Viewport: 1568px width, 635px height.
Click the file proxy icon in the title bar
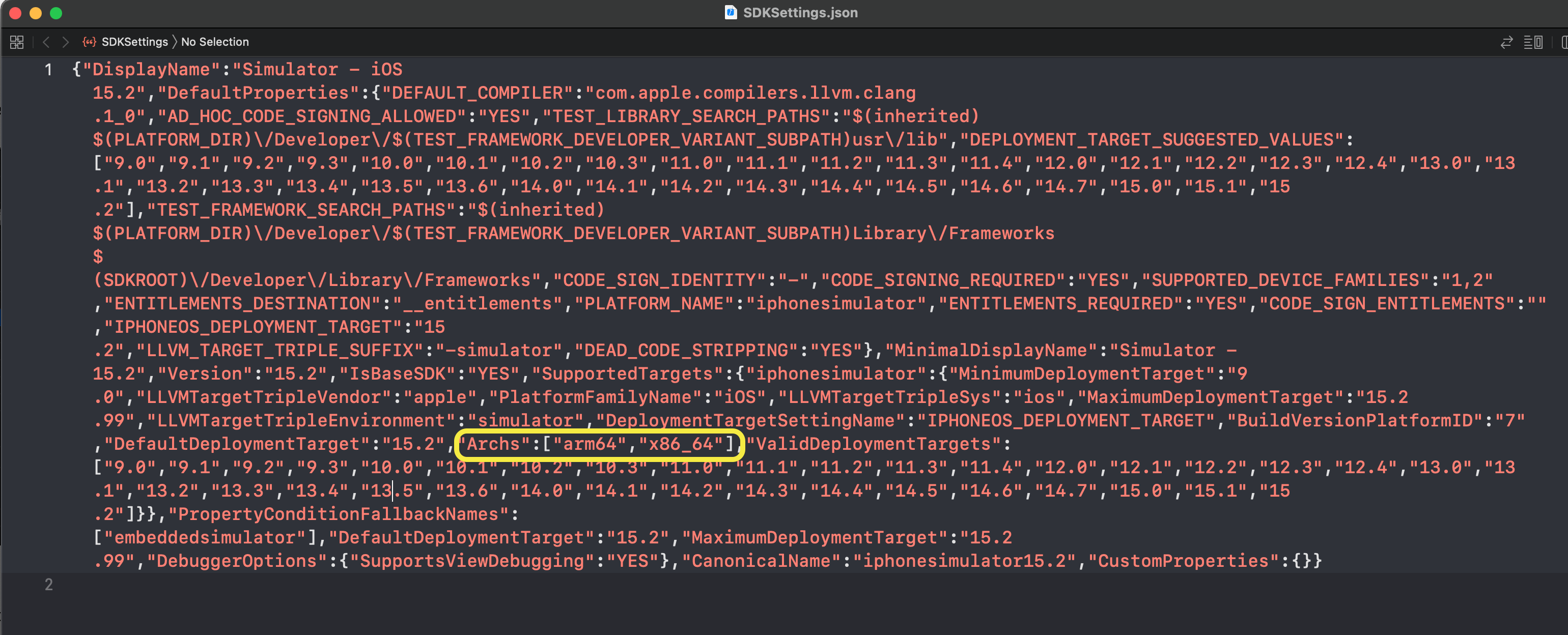coord(731,12)
